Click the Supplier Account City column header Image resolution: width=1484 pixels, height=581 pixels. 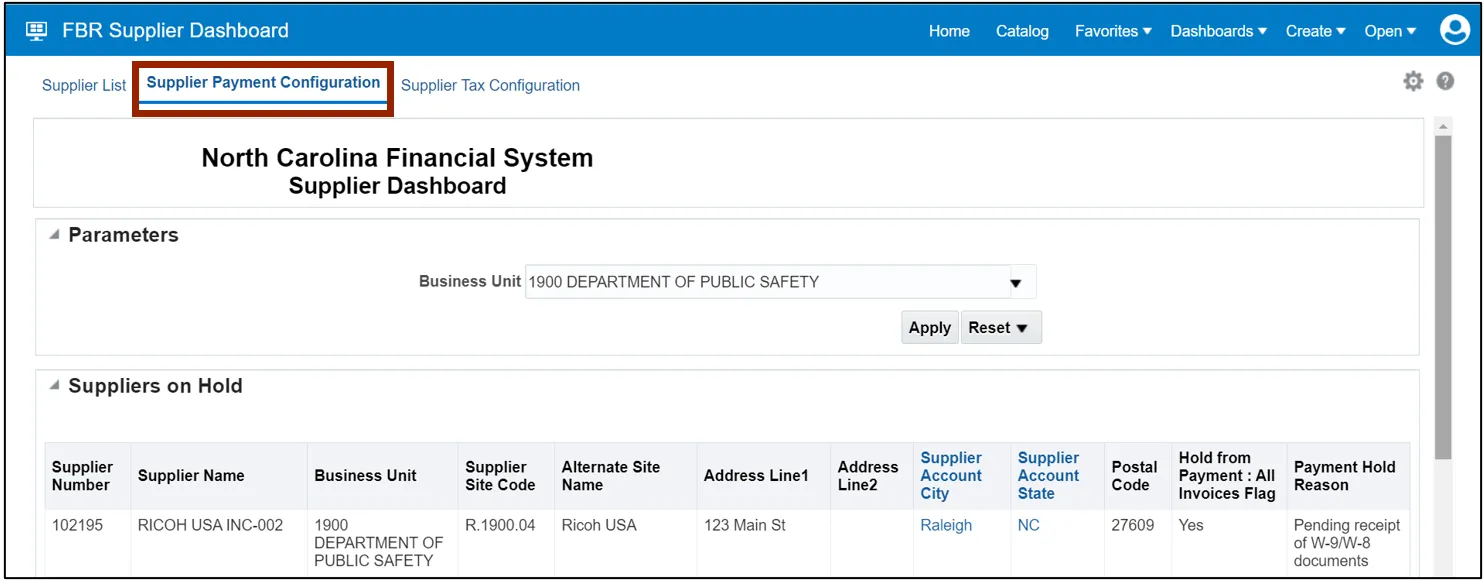tap(951, 476)
